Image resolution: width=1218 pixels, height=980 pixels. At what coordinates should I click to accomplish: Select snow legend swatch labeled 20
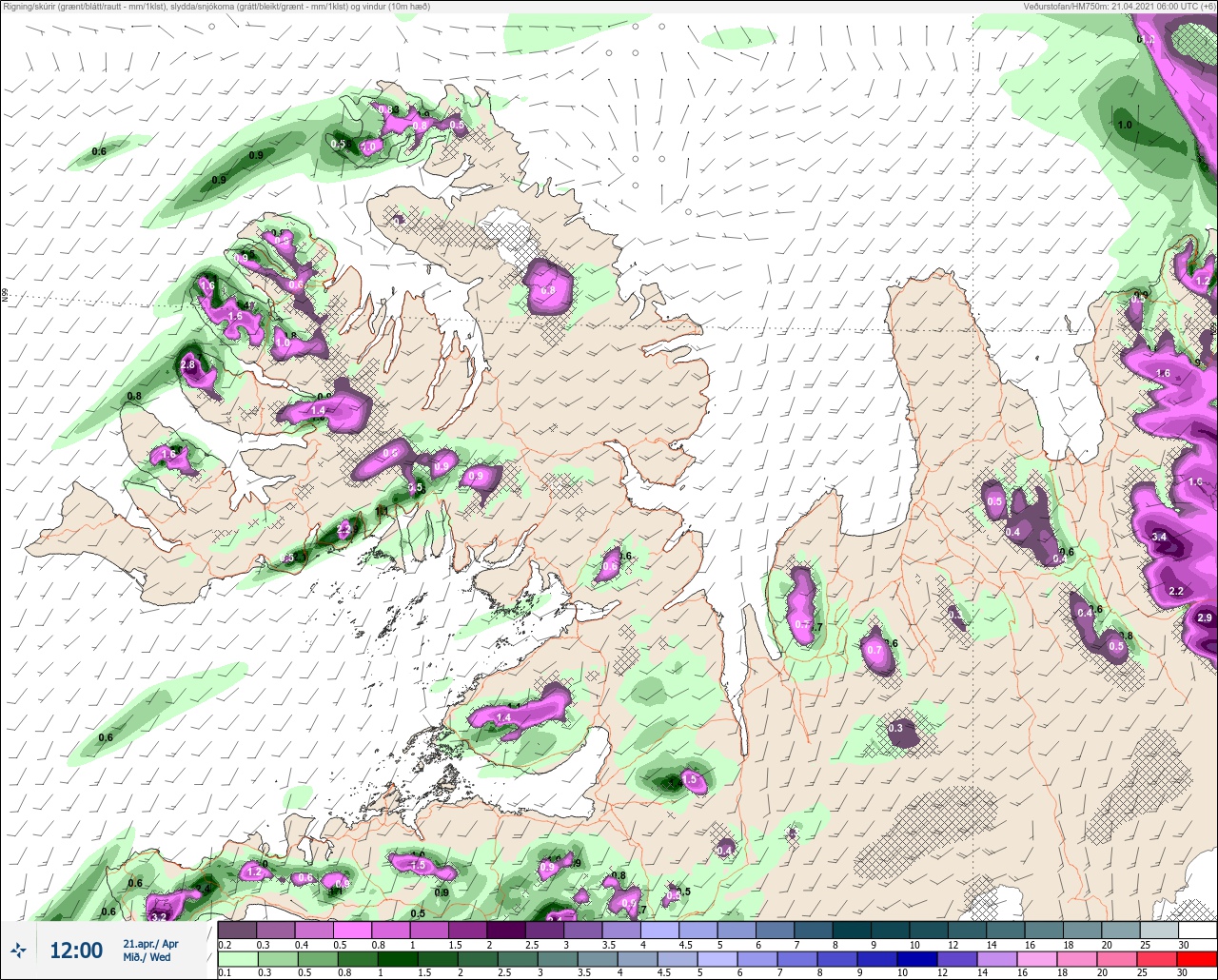[x=1122, y=930]
